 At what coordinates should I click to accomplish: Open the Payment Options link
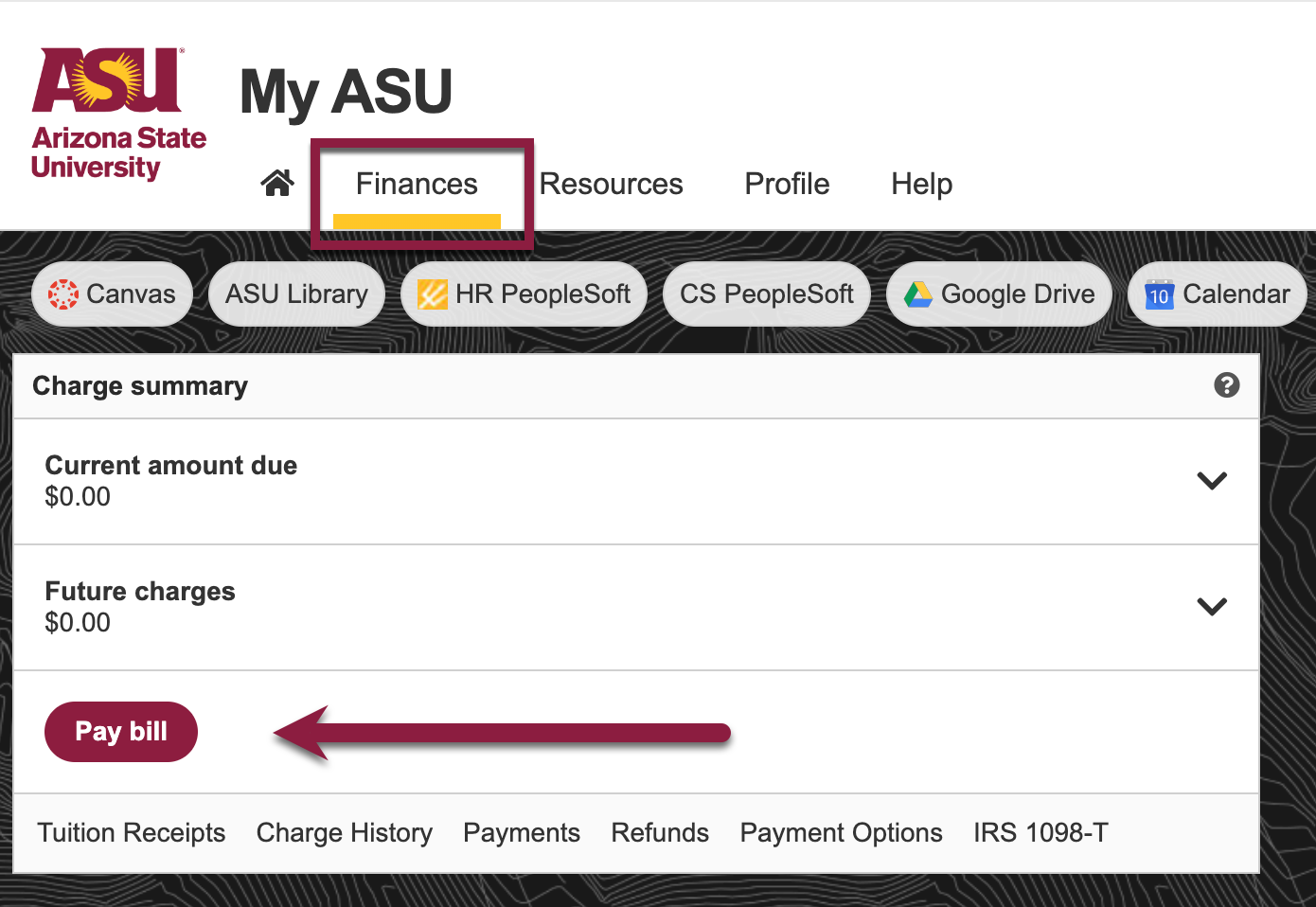point(842,833)
